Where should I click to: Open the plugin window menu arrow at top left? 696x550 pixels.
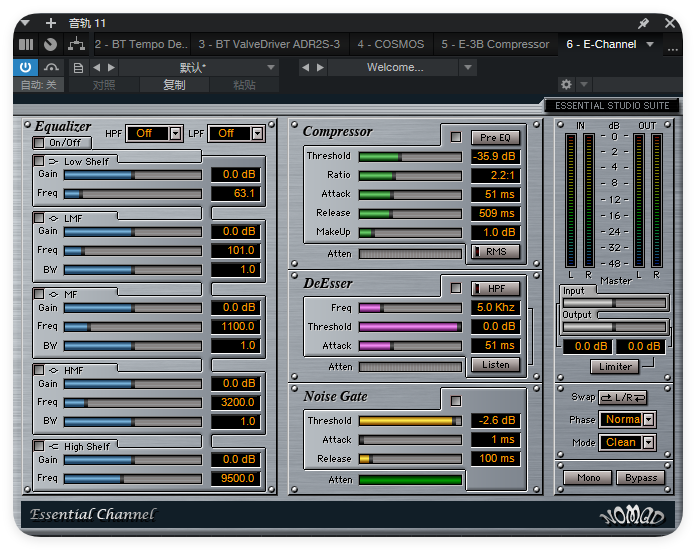pos(25,23)
